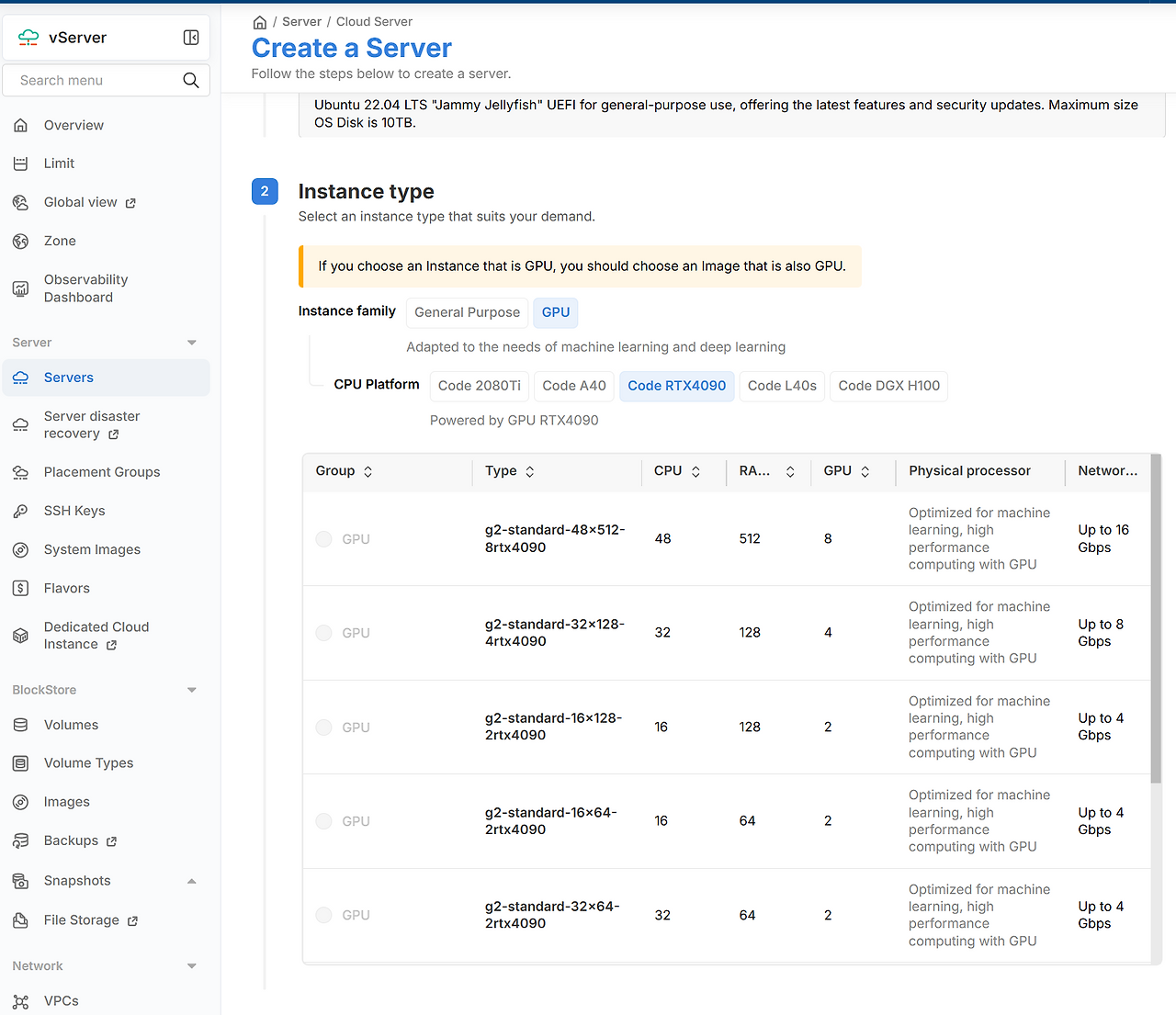Open the Cloud Server breadcrumb link
This screenshot has width=1176, height=1015.
click(x=374, y=22)
